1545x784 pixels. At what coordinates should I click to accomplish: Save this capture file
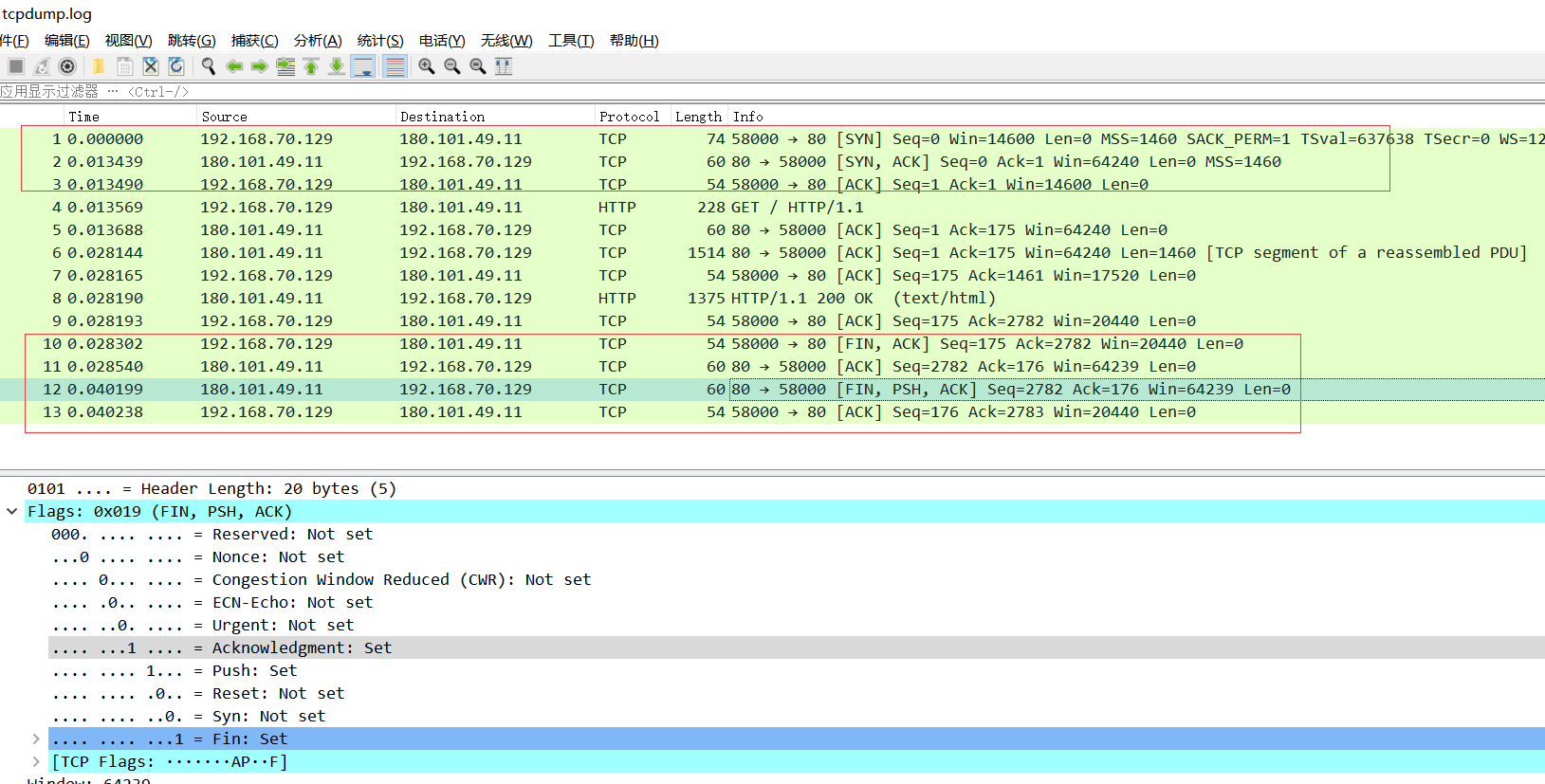point(124,66)
